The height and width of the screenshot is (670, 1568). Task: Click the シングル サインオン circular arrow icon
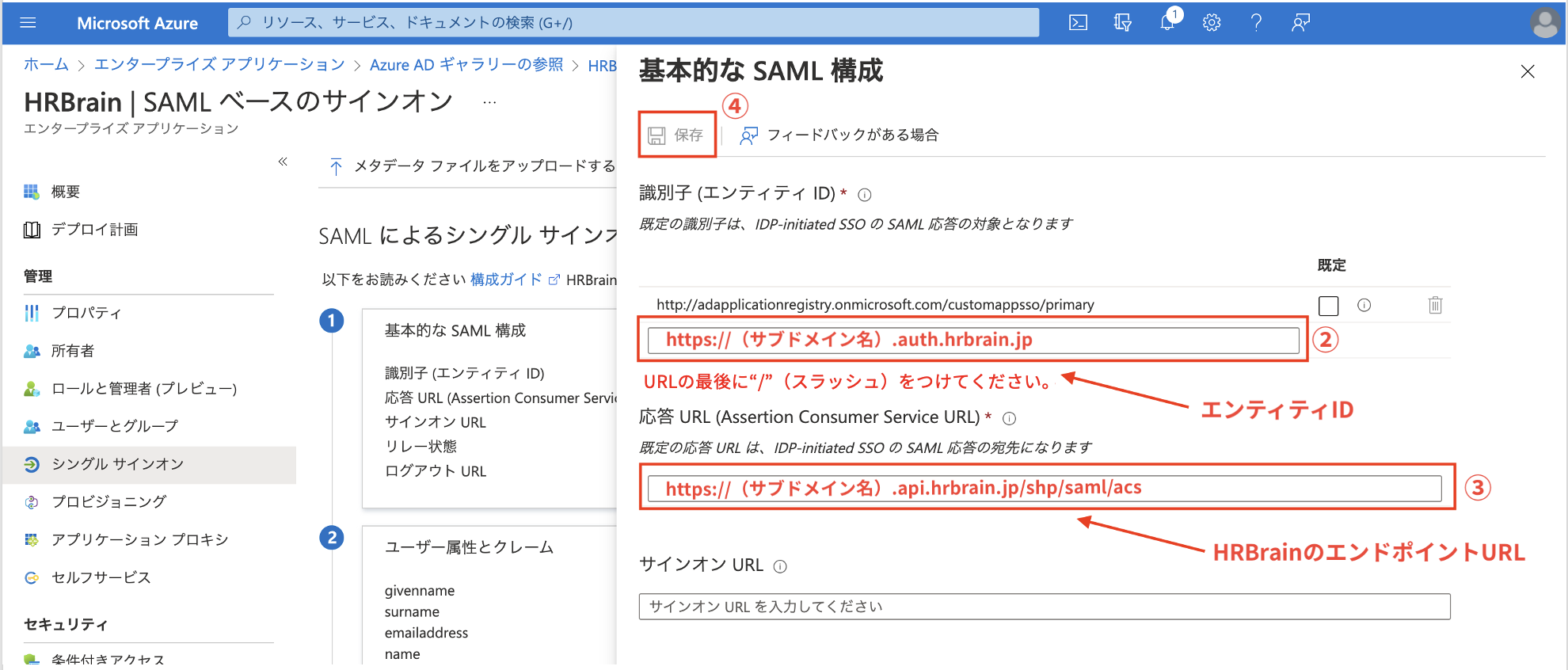[x=32, y=464]
